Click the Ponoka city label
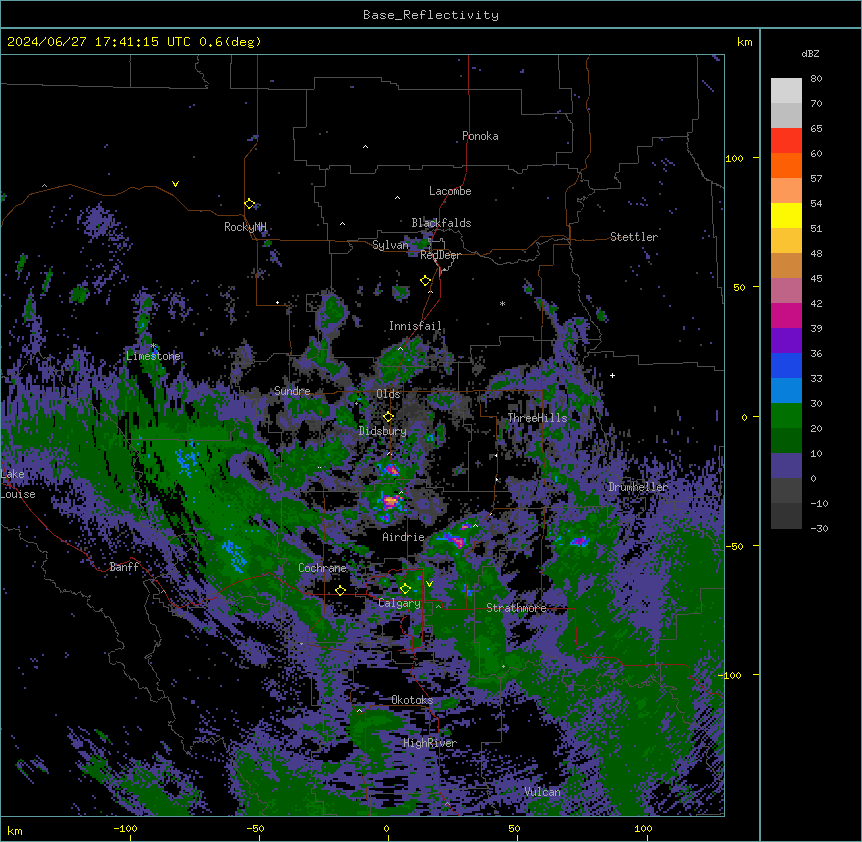 coord(480,136)
